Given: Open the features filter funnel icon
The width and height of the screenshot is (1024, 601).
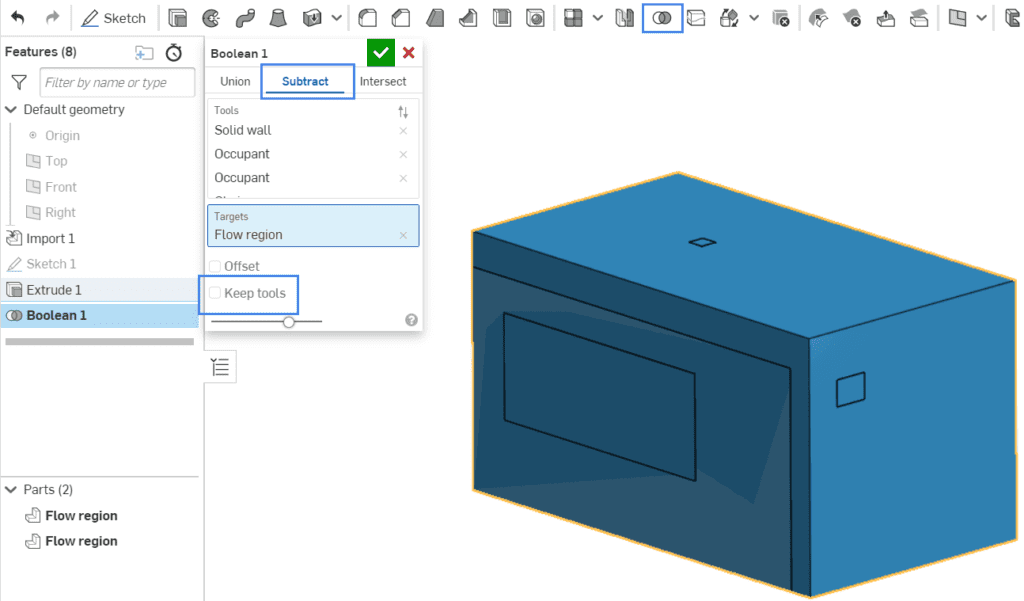Looking at the screenshot, I should tap(17, 82).
